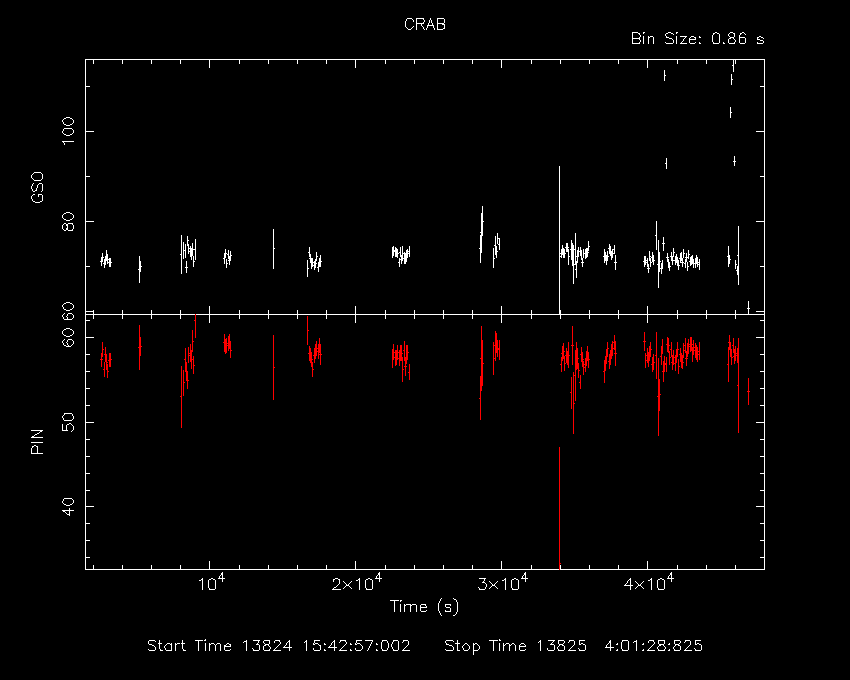Click the 40 tick label on PIN axis
The height and width of the screenshot is (680, 850).
pos(68,506)
